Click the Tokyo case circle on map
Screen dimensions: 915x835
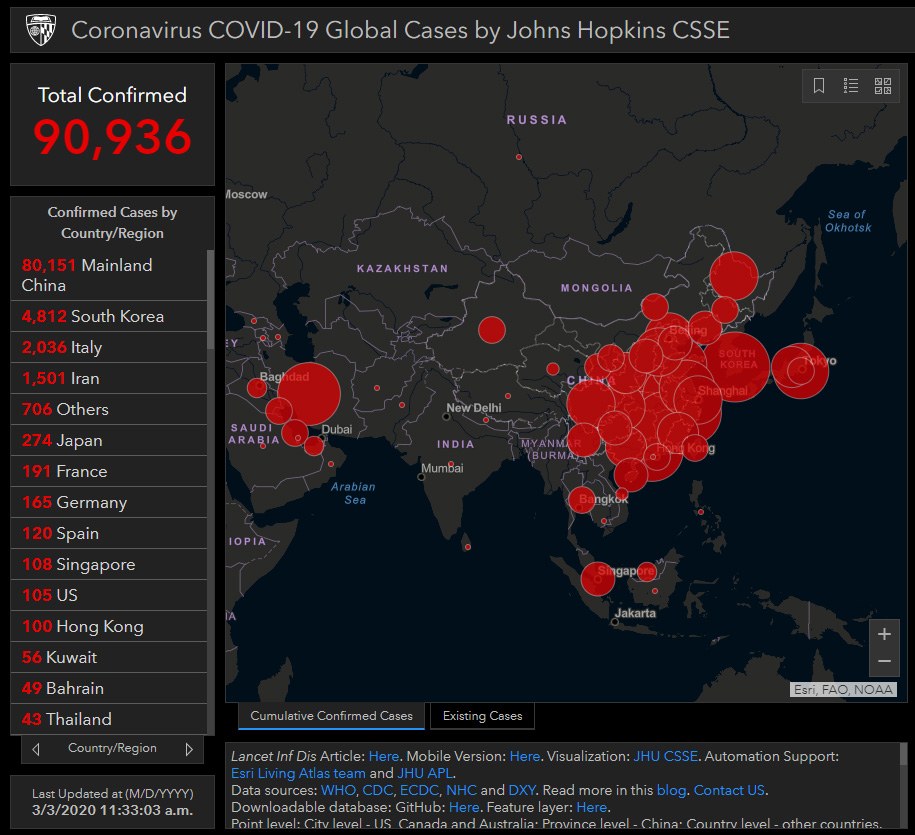[800, 371]
